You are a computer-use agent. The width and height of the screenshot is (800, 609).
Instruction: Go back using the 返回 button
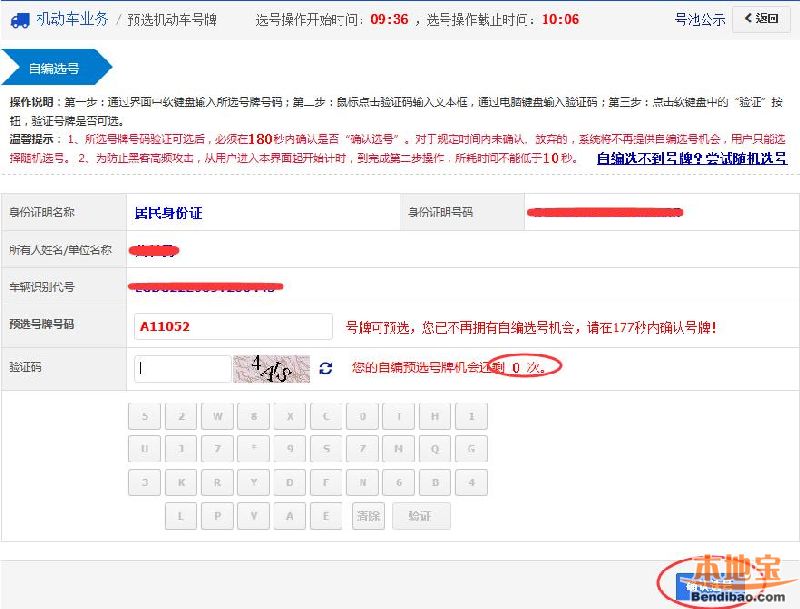tap(761, 19)
